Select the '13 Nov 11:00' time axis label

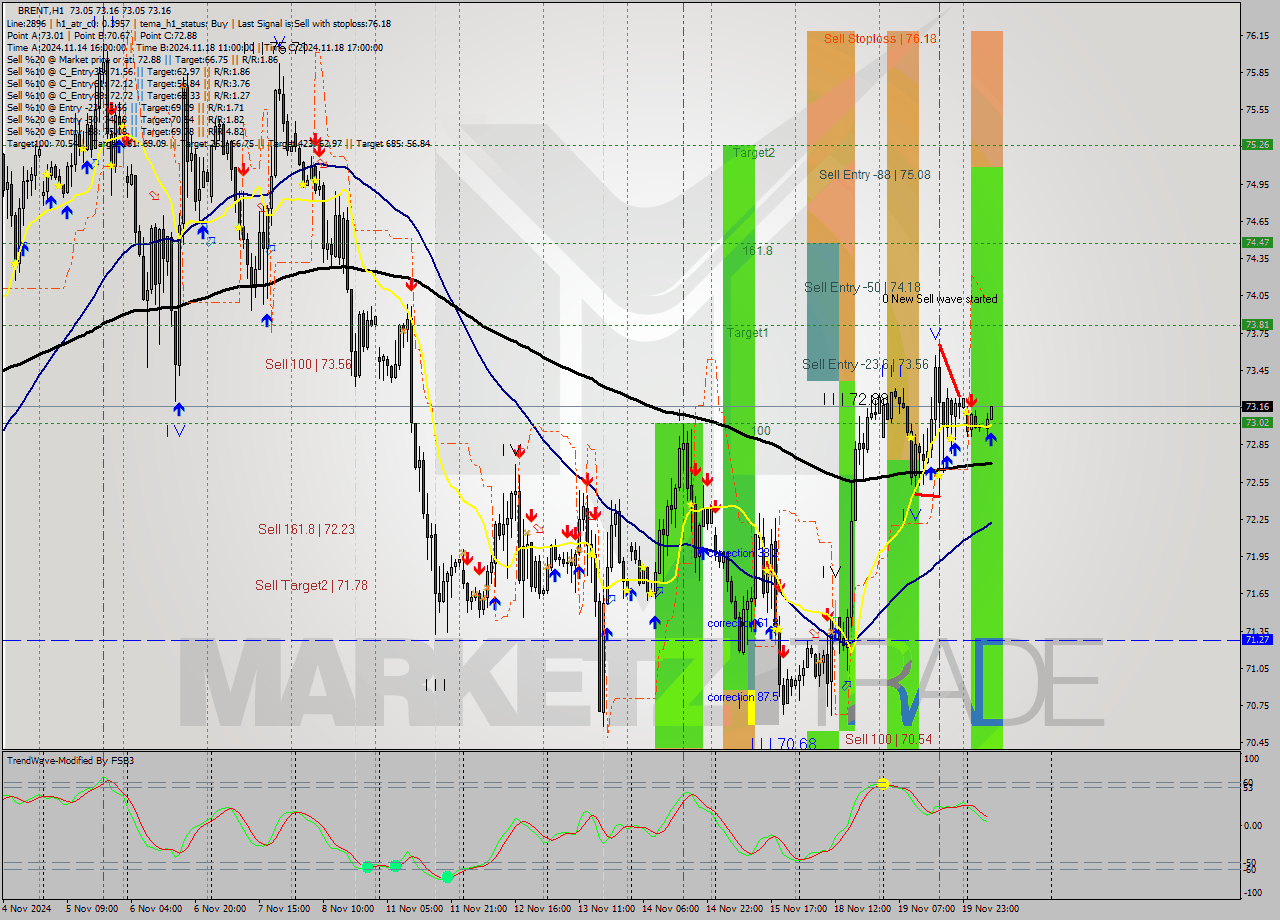[x=607, y=909]
